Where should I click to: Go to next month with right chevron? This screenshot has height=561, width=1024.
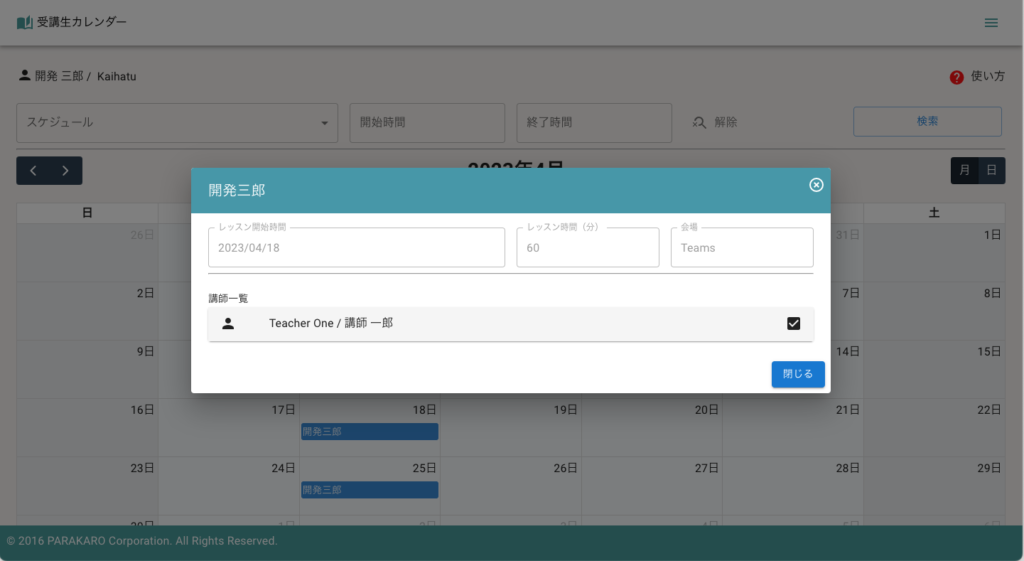pos(66,171)
